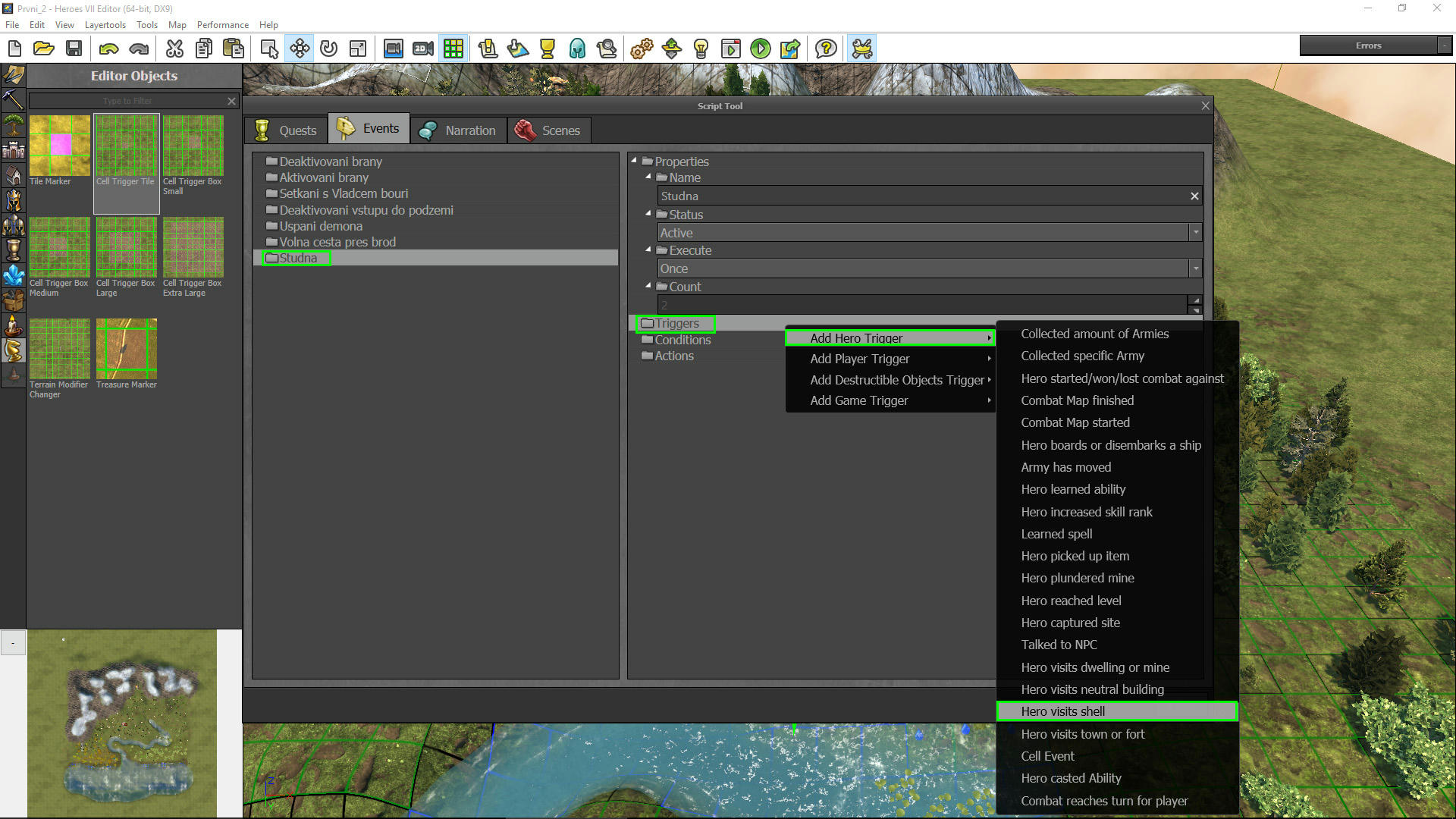
Task: Switch to the Narration tab
Action: coord(458,130)
